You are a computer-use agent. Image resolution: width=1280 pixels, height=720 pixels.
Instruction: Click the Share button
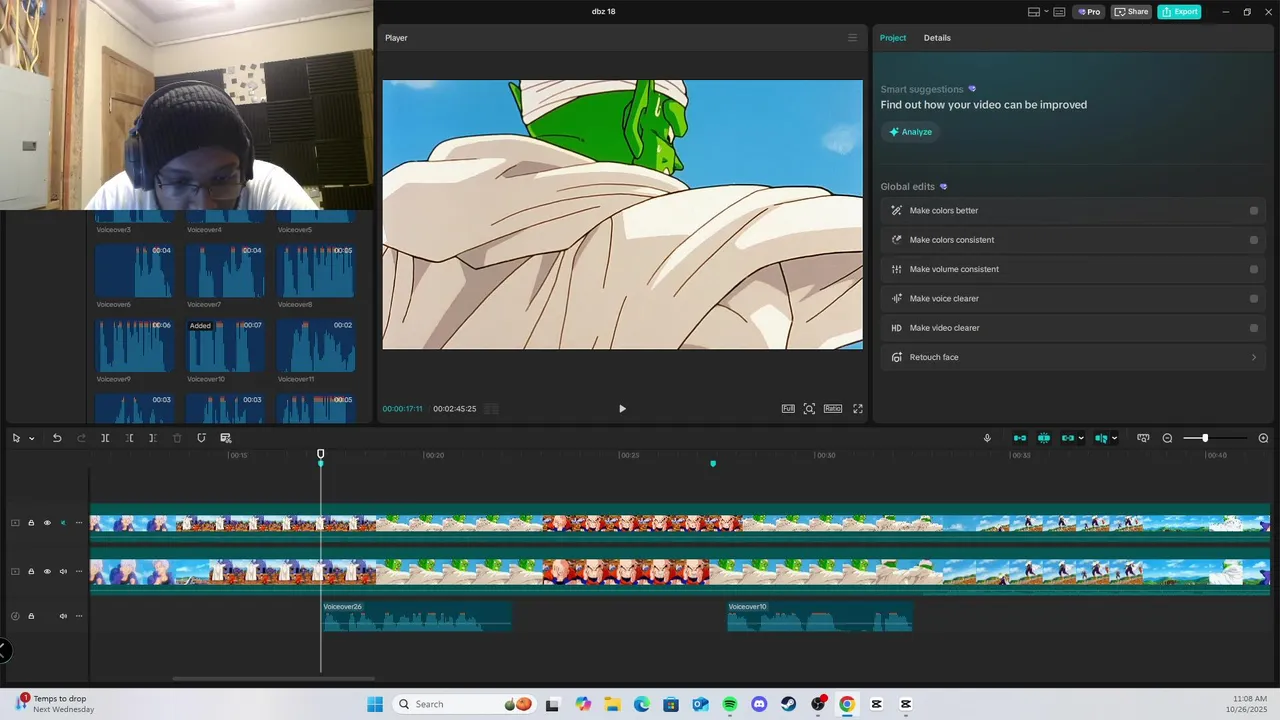click(x=1131, y=12)
